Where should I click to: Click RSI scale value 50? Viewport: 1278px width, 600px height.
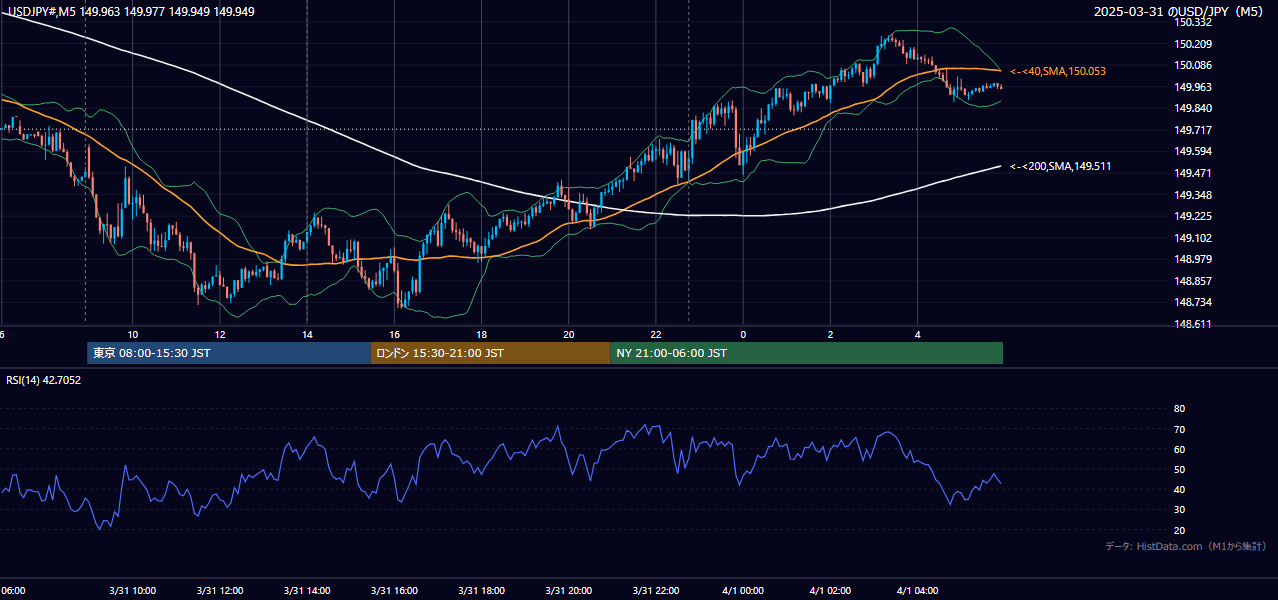pyautogui.click(x=1179, y=469)
